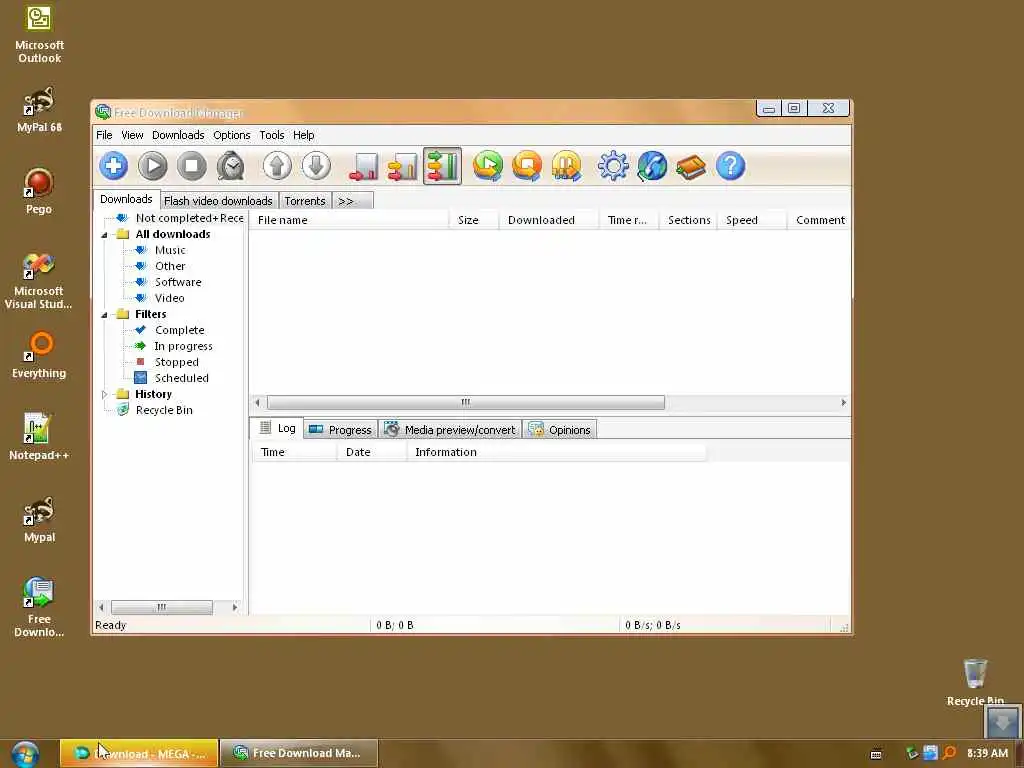Open the Everything desktop shortcut
Viewport: 1024px width, 768px height.
pyautogui.click(x=39, y=355)
